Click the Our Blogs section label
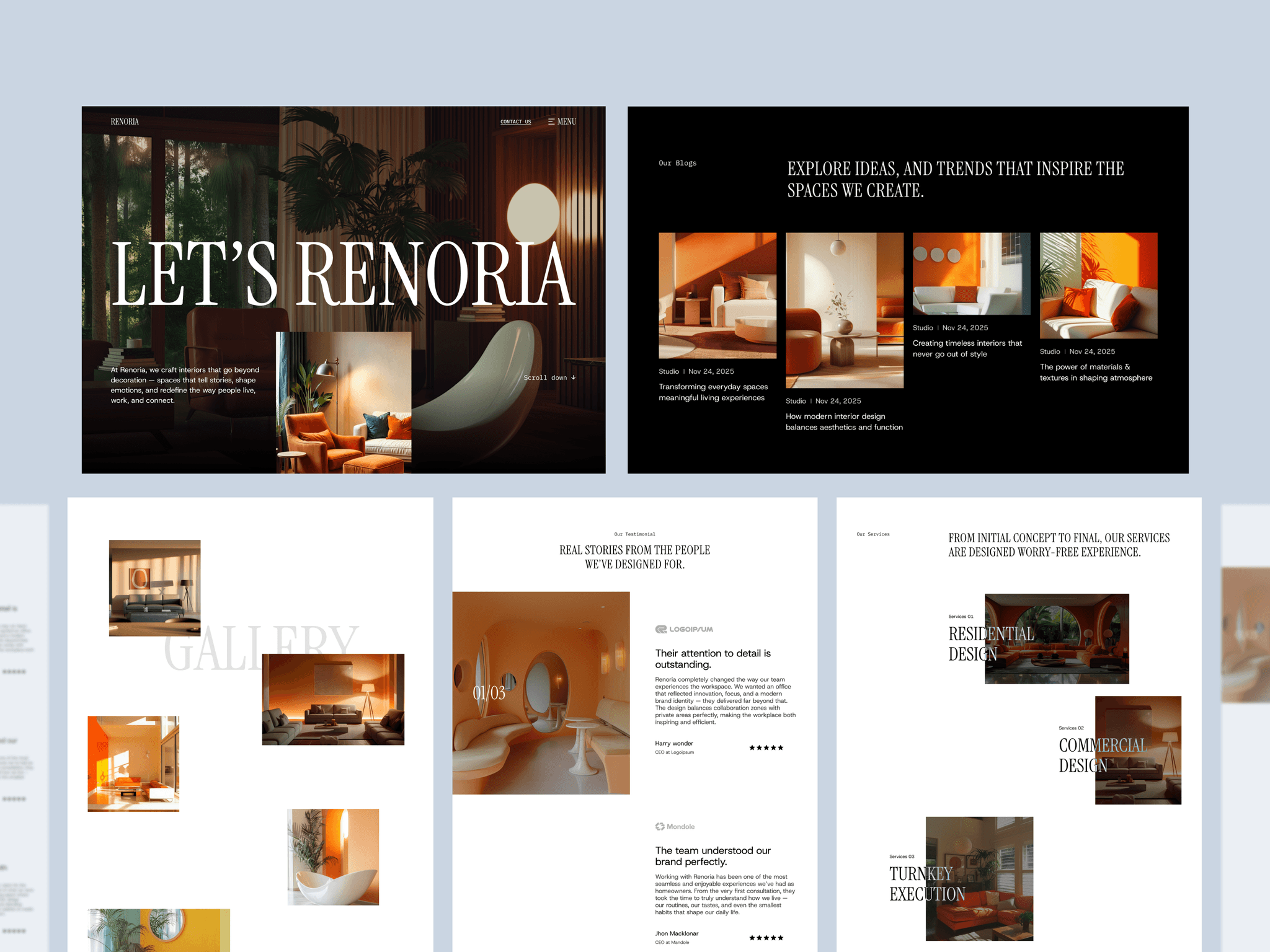This screenshot has width=1270, height=952. (677, 163)
